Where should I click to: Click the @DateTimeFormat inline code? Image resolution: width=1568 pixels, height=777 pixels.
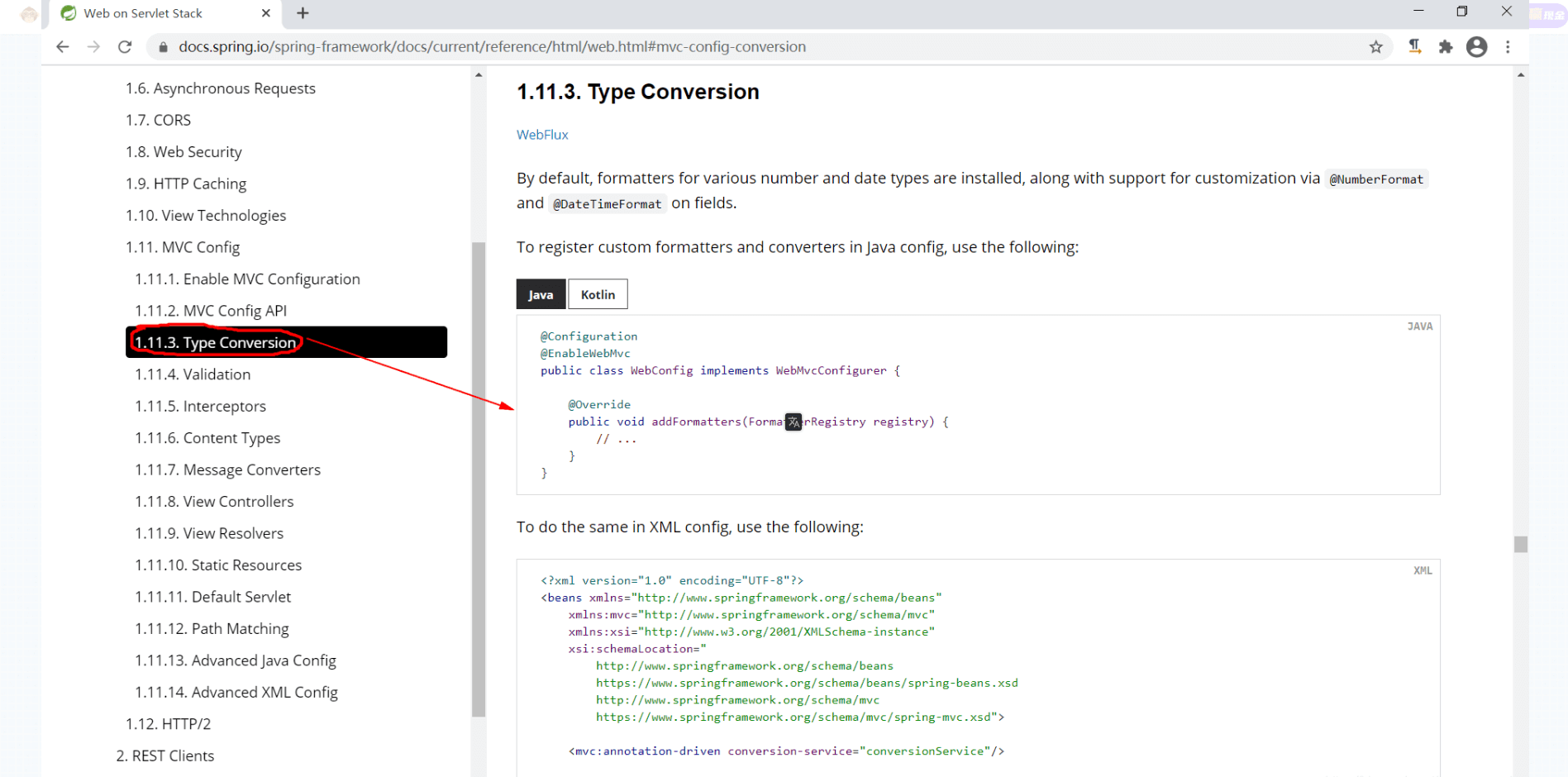coord(608,204)
